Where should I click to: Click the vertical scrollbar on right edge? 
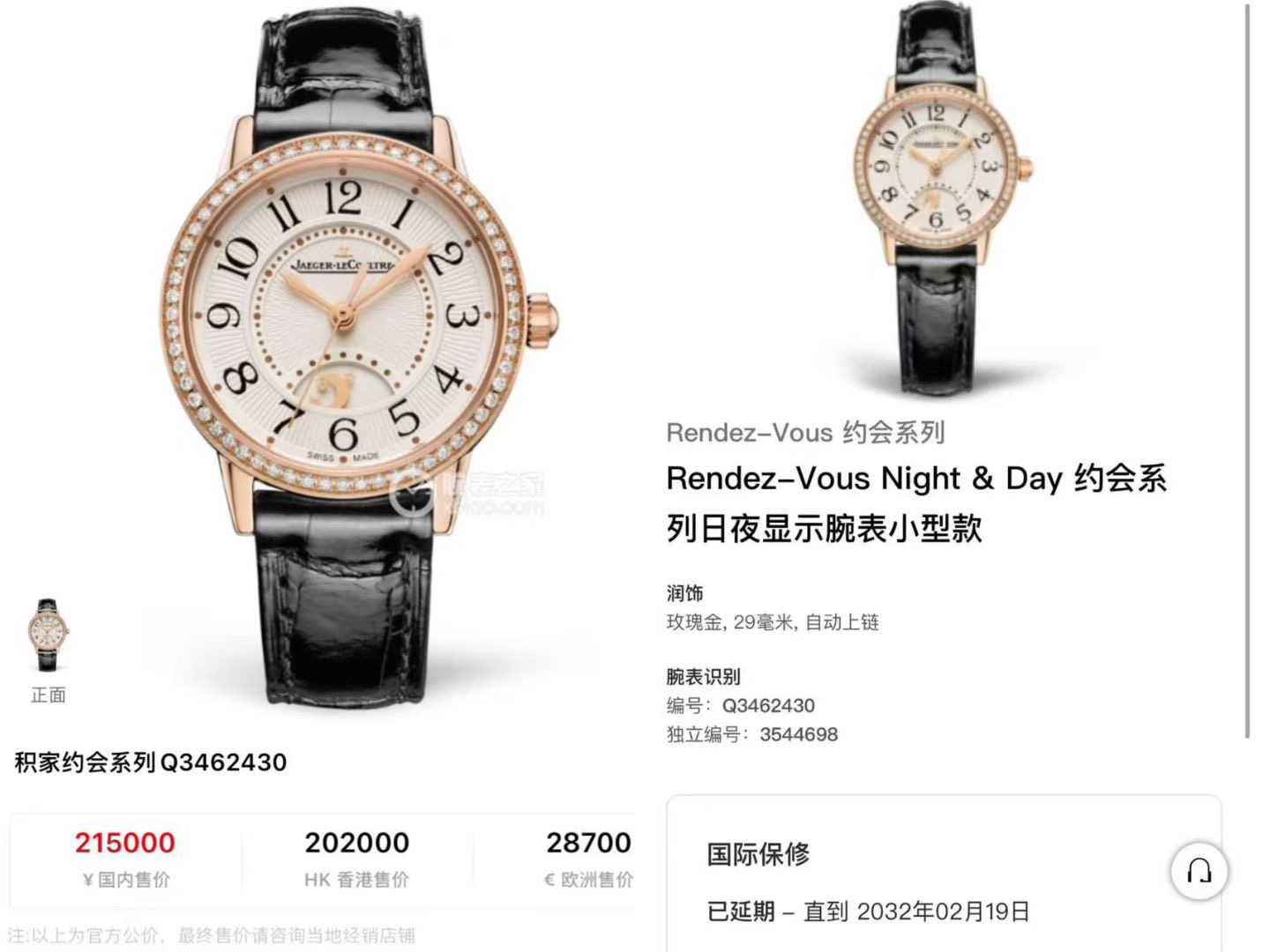(1247, 370)
